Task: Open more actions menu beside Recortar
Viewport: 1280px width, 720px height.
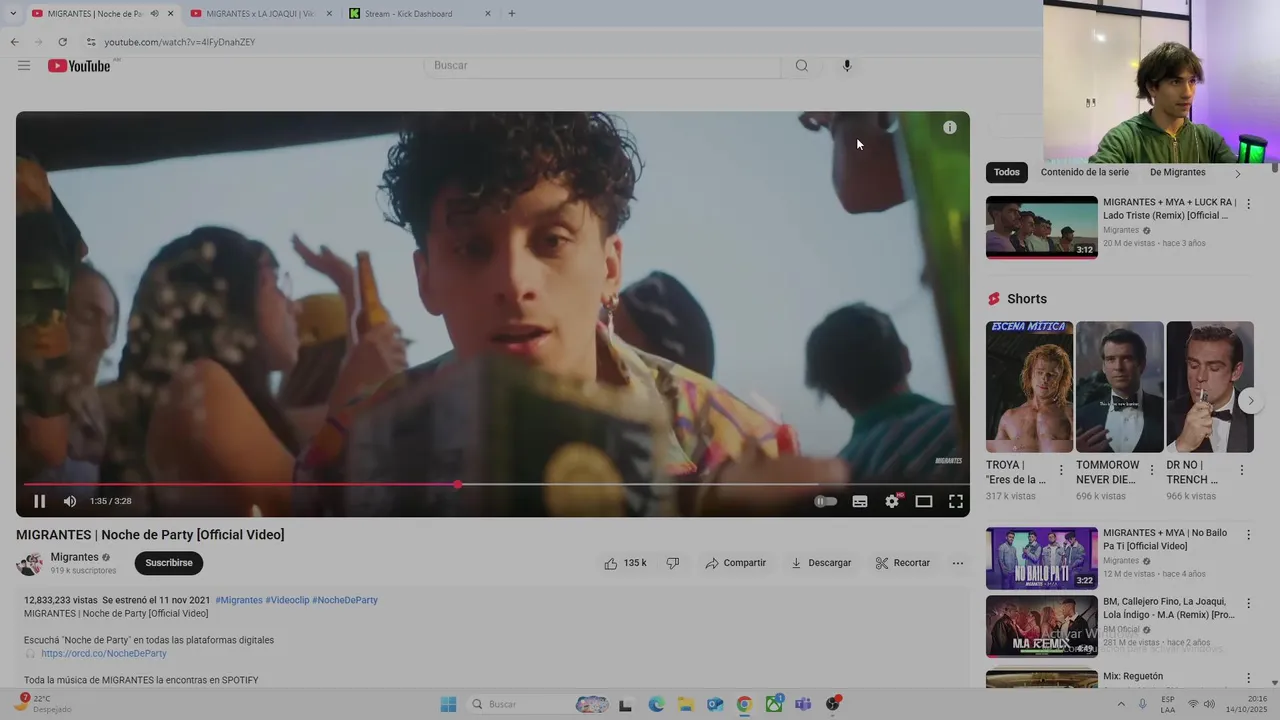Action: coord(958,563)
